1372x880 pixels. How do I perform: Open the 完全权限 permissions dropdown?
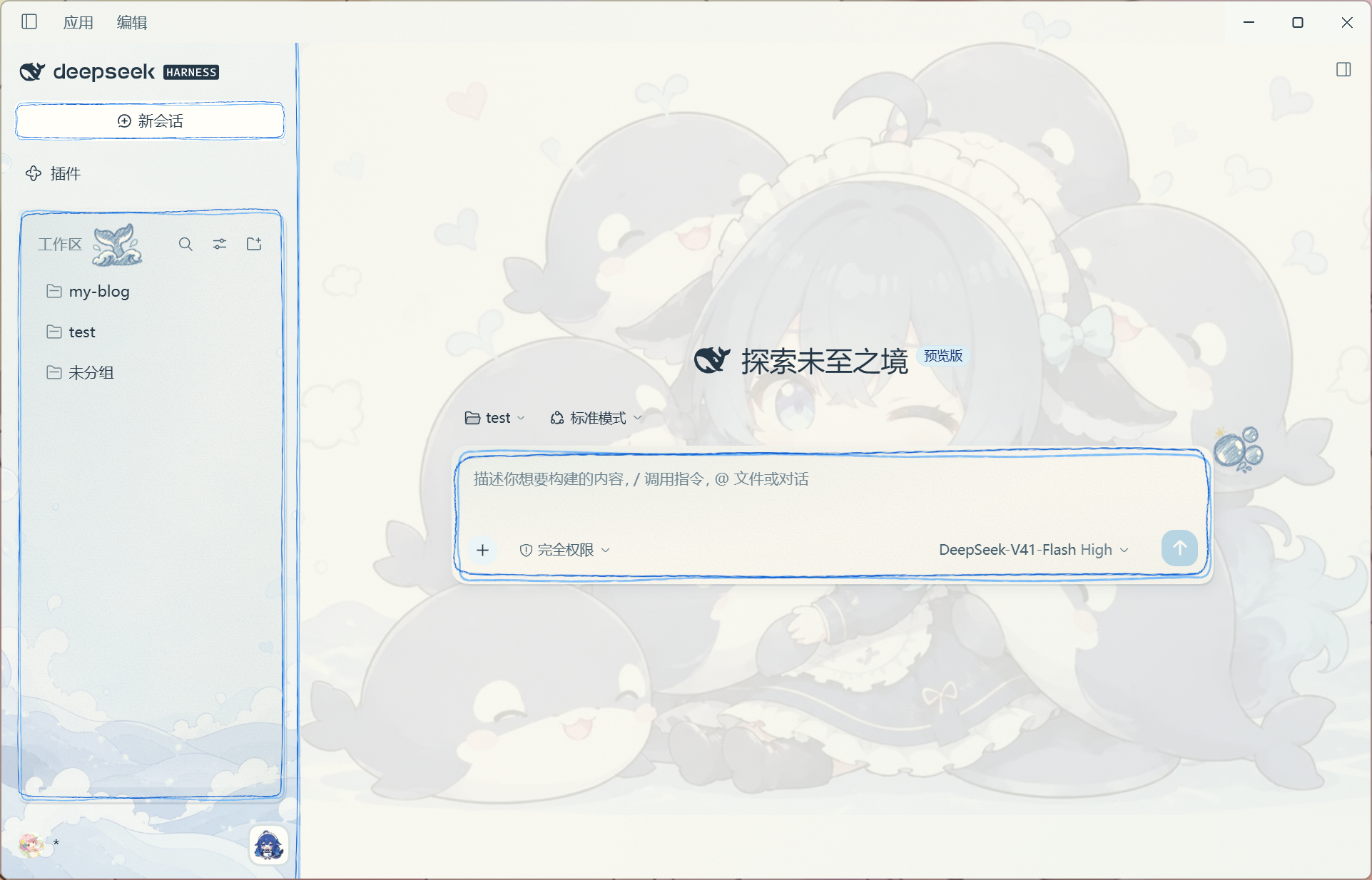point(564,550)
